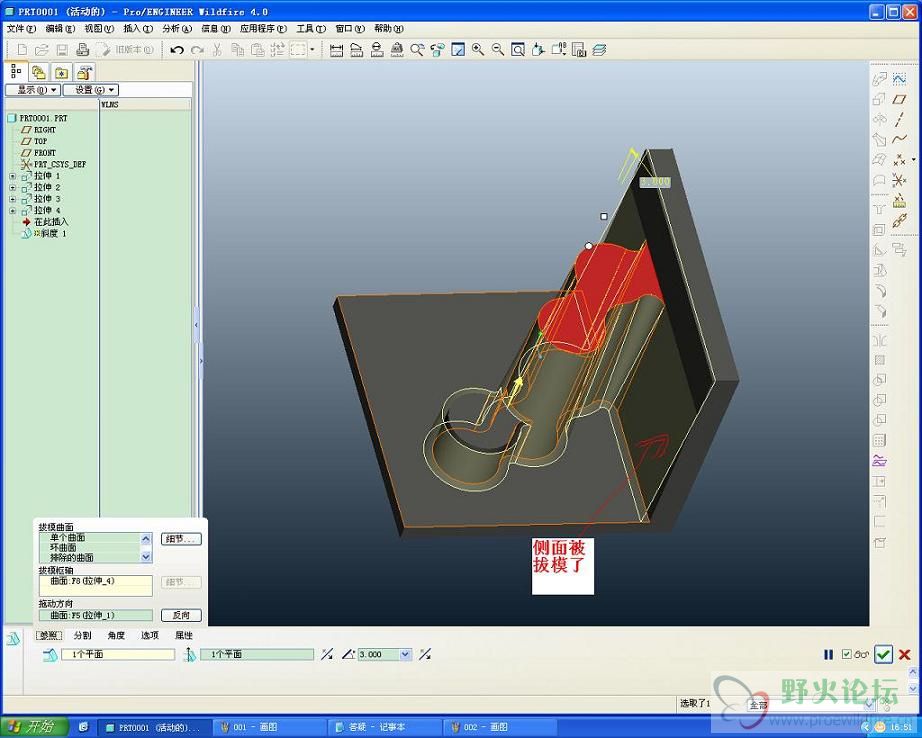Screen dimensions: 922x738
Task: Open the Model Tree tab icon
Action: point(16,72)
